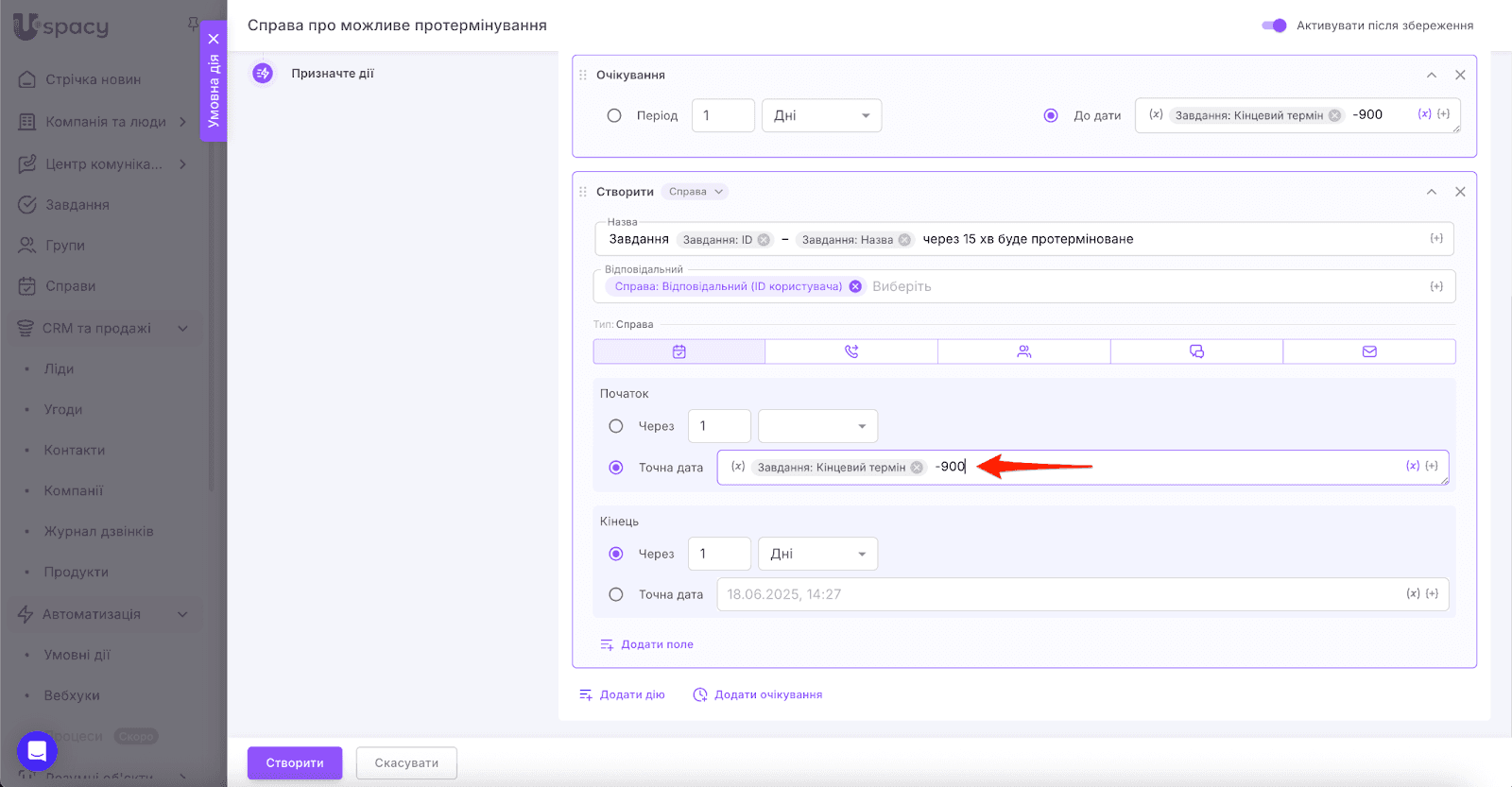Select Через radio under Початок
This screenshot has height=787, width=1512.
pyautogui.click(x=616, y=426)
